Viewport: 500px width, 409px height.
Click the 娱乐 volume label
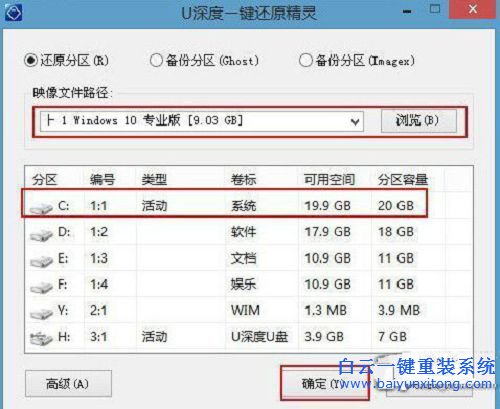[x=244, y=284]
